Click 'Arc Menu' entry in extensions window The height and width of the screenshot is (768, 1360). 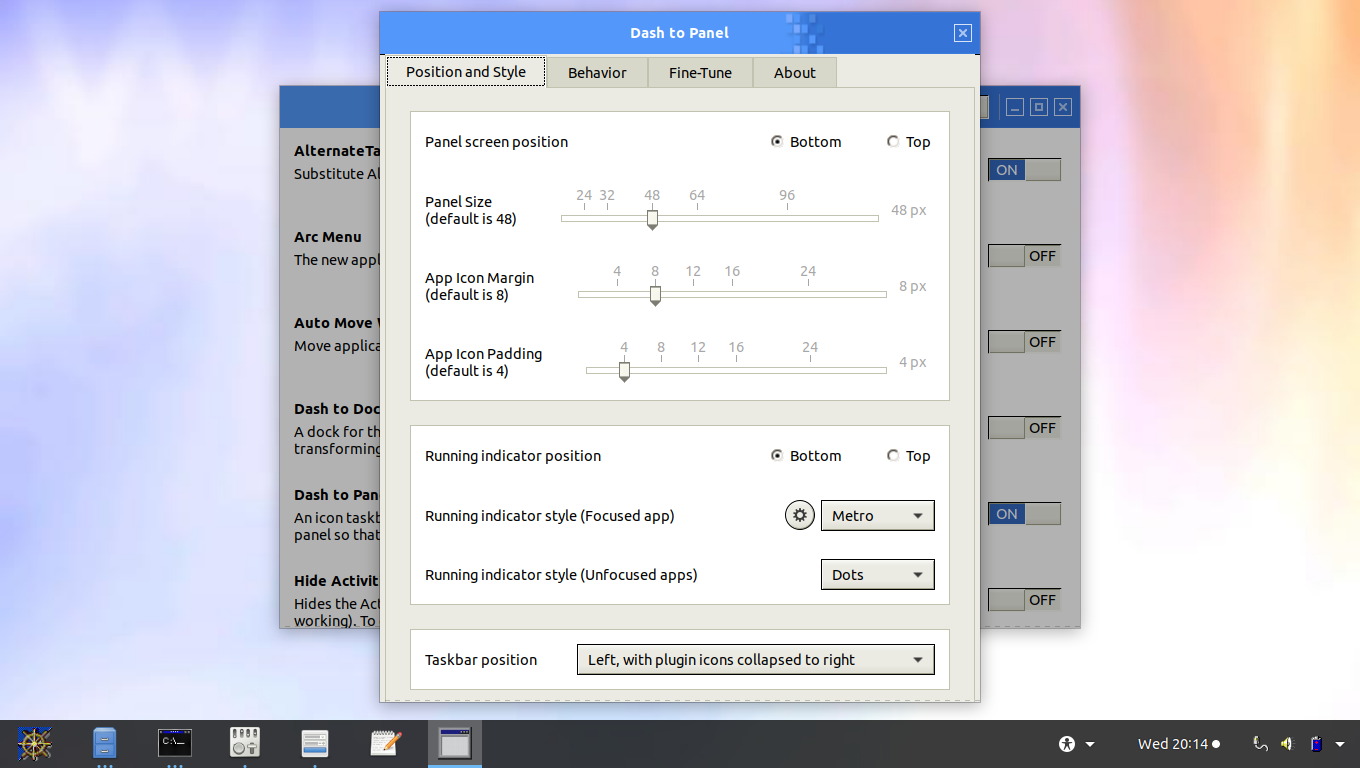[328, 237]
